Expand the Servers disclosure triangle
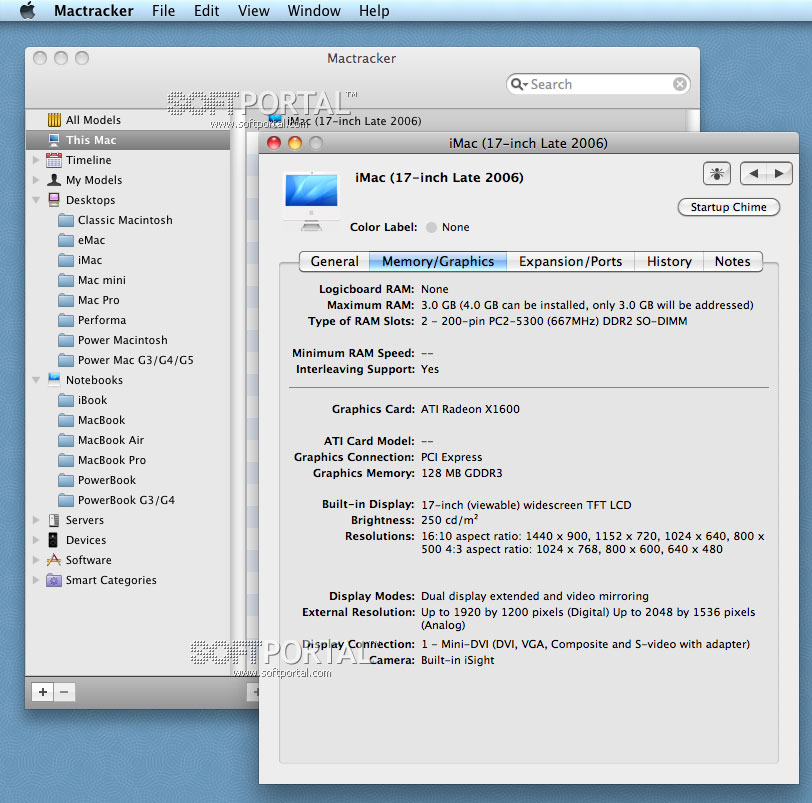The image size is (812, 803). coord(36,520)
